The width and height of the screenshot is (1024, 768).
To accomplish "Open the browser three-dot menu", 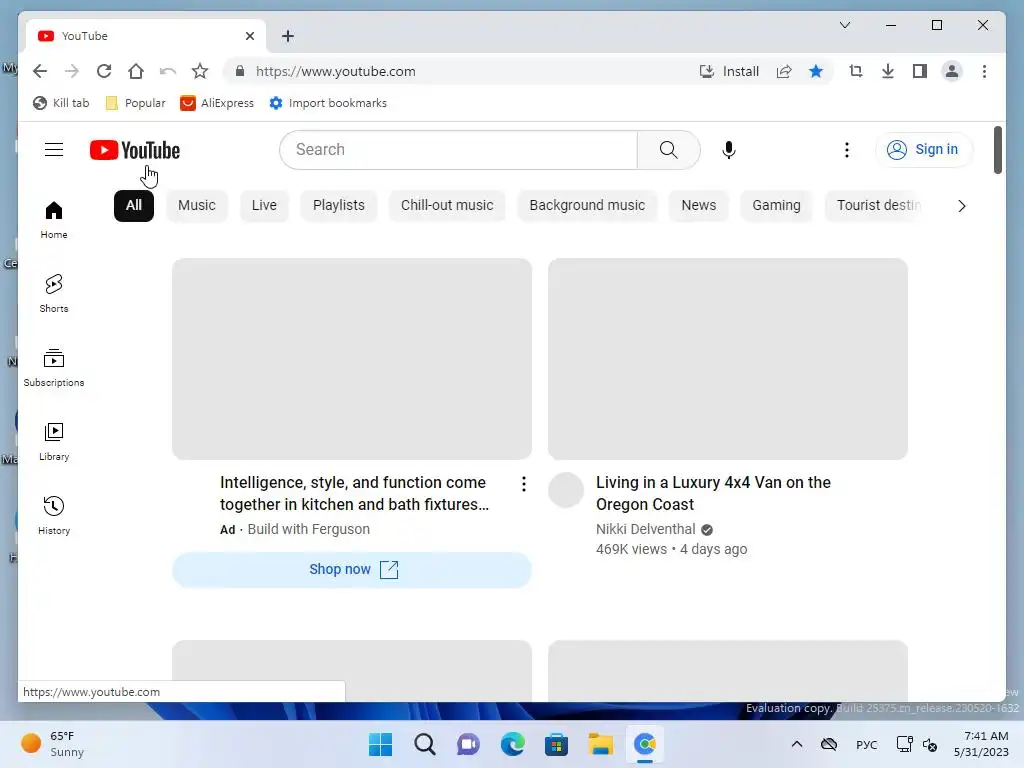I will [984, 71].
